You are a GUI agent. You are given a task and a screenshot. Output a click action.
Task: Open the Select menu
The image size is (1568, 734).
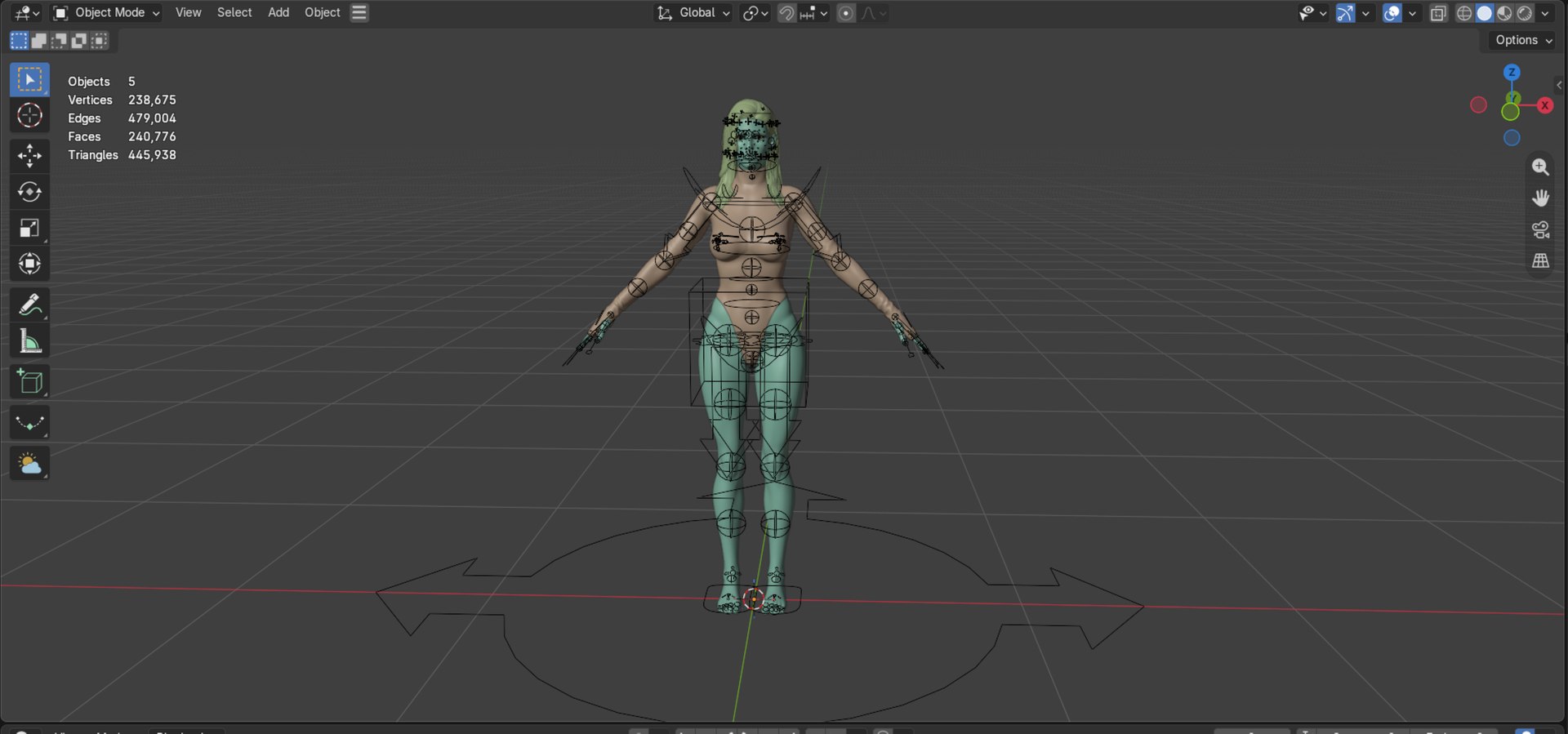[x=234, y=12]
